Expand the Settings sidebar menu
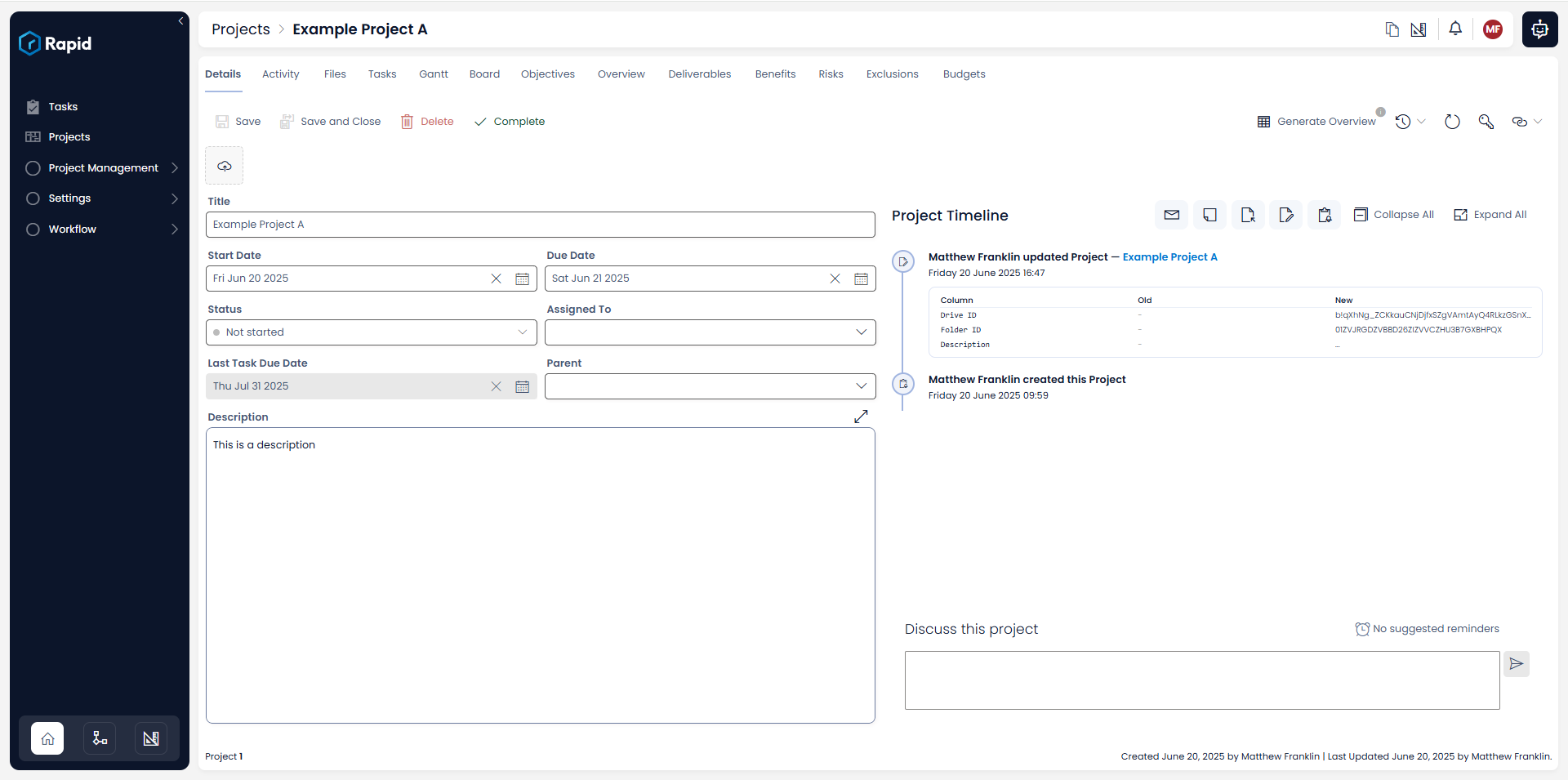Image resolution: width=1568 pixels, height=780 pixels. tap(102, 198)
